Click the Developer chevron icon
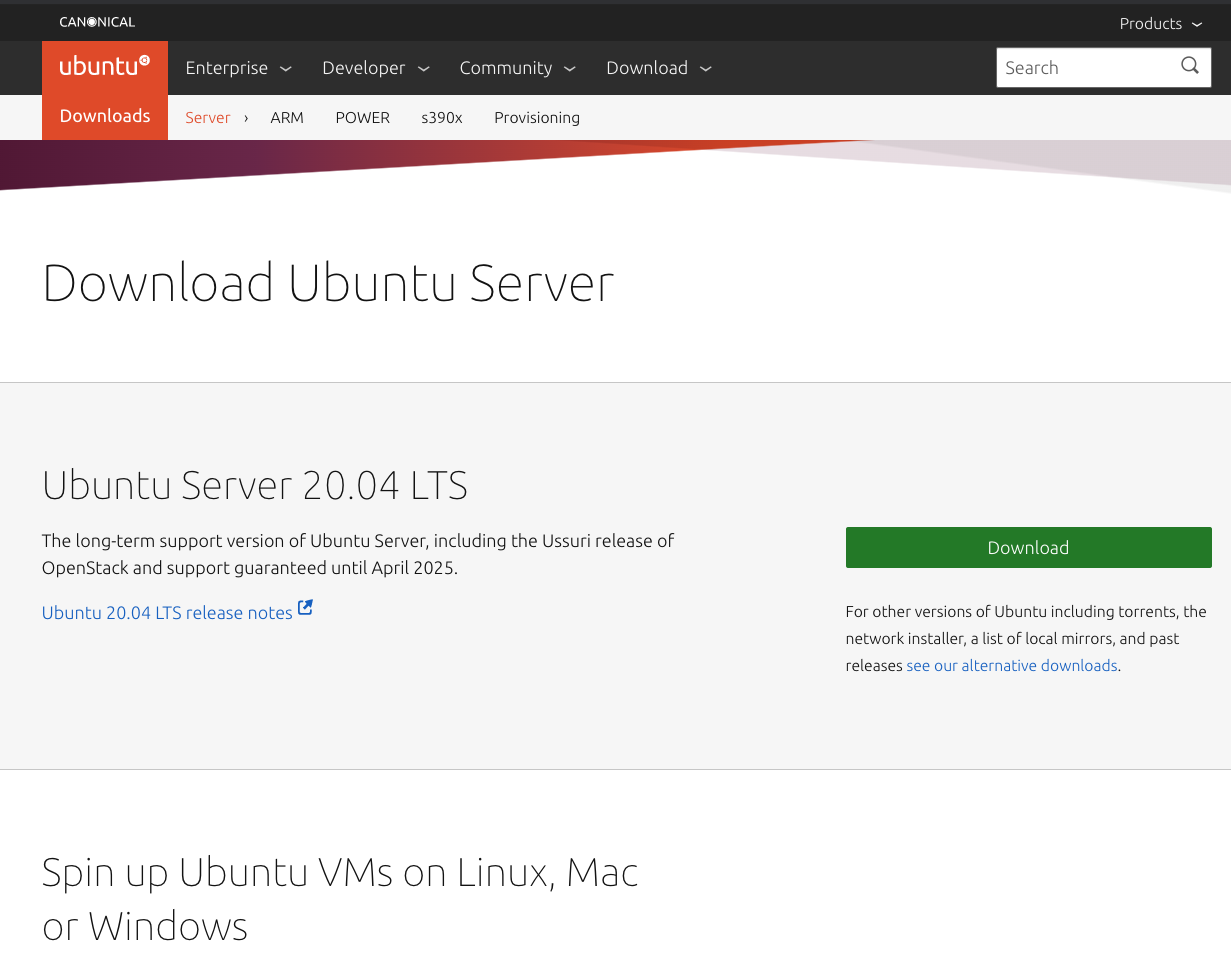Image resolution: width=1231 pixels, height=963 pixels. 423,68
